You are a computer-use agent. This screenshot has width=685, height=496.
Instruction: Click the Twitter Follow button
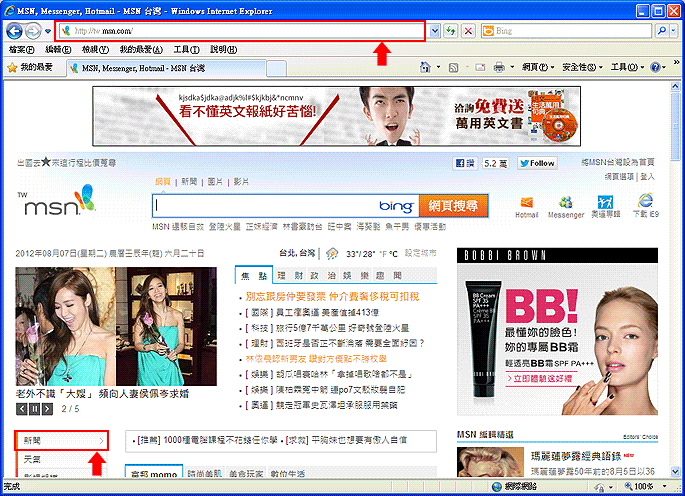[x=537, y=163]
